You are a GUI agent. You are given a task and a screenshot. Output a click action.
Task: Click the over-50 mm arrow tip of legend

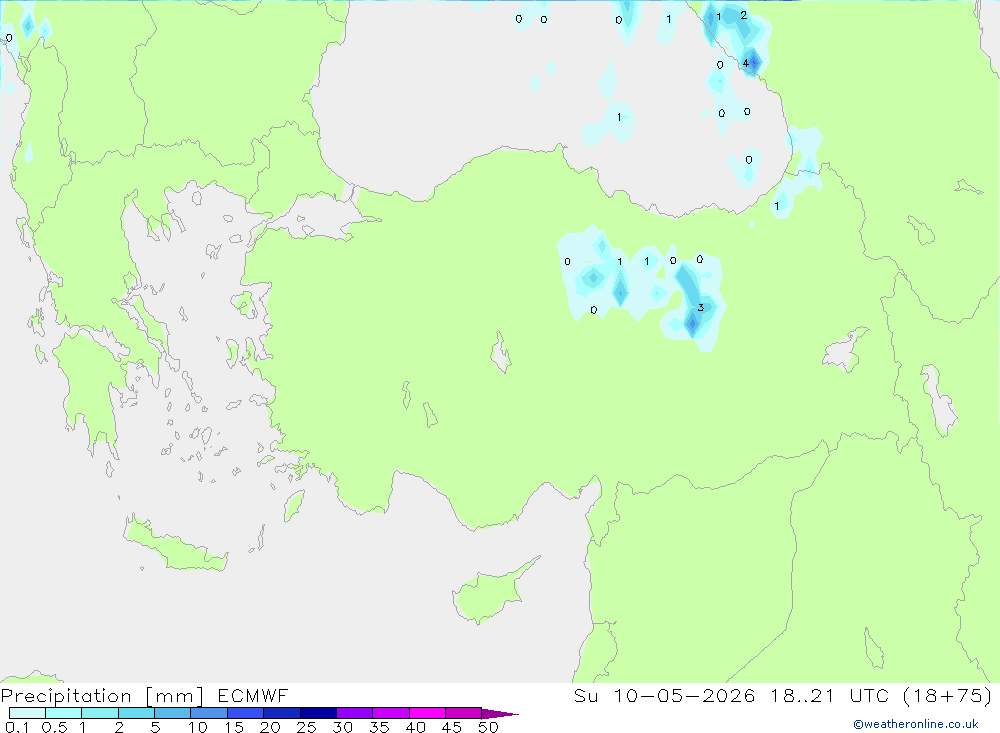[x=500, y=713]
